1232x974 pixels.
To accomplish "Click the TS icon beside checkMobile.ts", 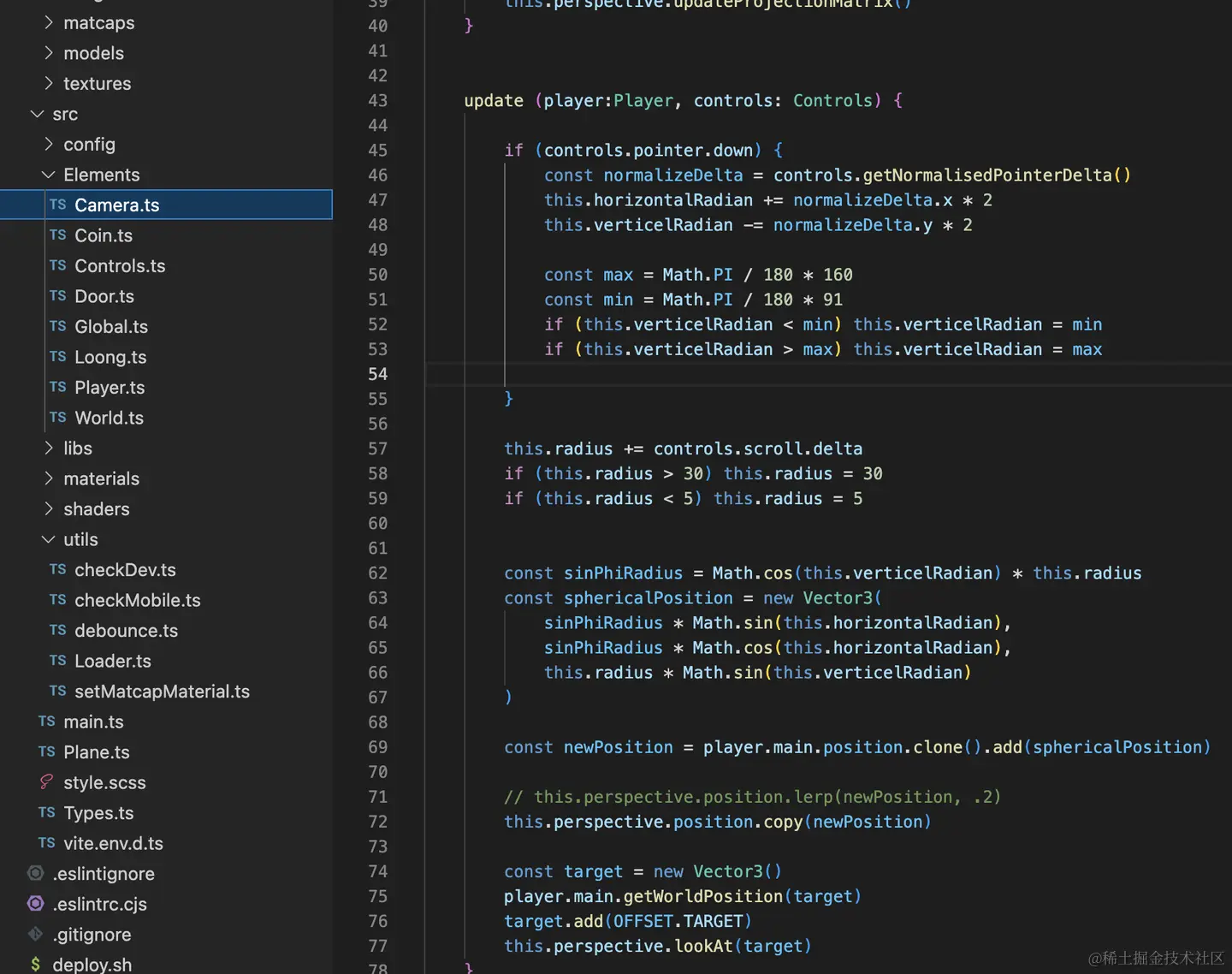I will click(x=57, y=600).
